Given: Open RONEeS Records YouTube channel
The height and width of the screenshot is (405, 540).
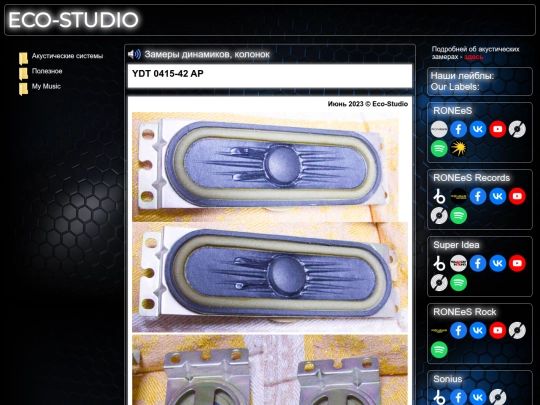Looking at the screenshot, I should click(x=517, y=196).
